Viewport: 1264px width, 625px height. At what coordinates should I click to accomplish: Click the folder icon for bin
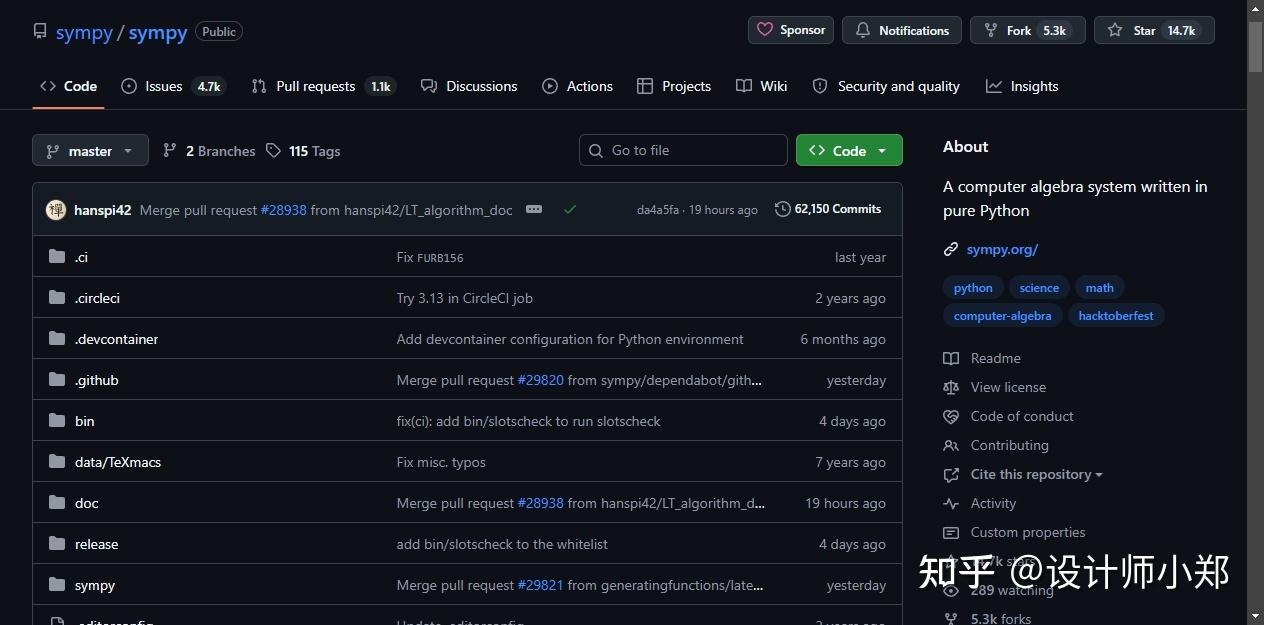(57, 421)
